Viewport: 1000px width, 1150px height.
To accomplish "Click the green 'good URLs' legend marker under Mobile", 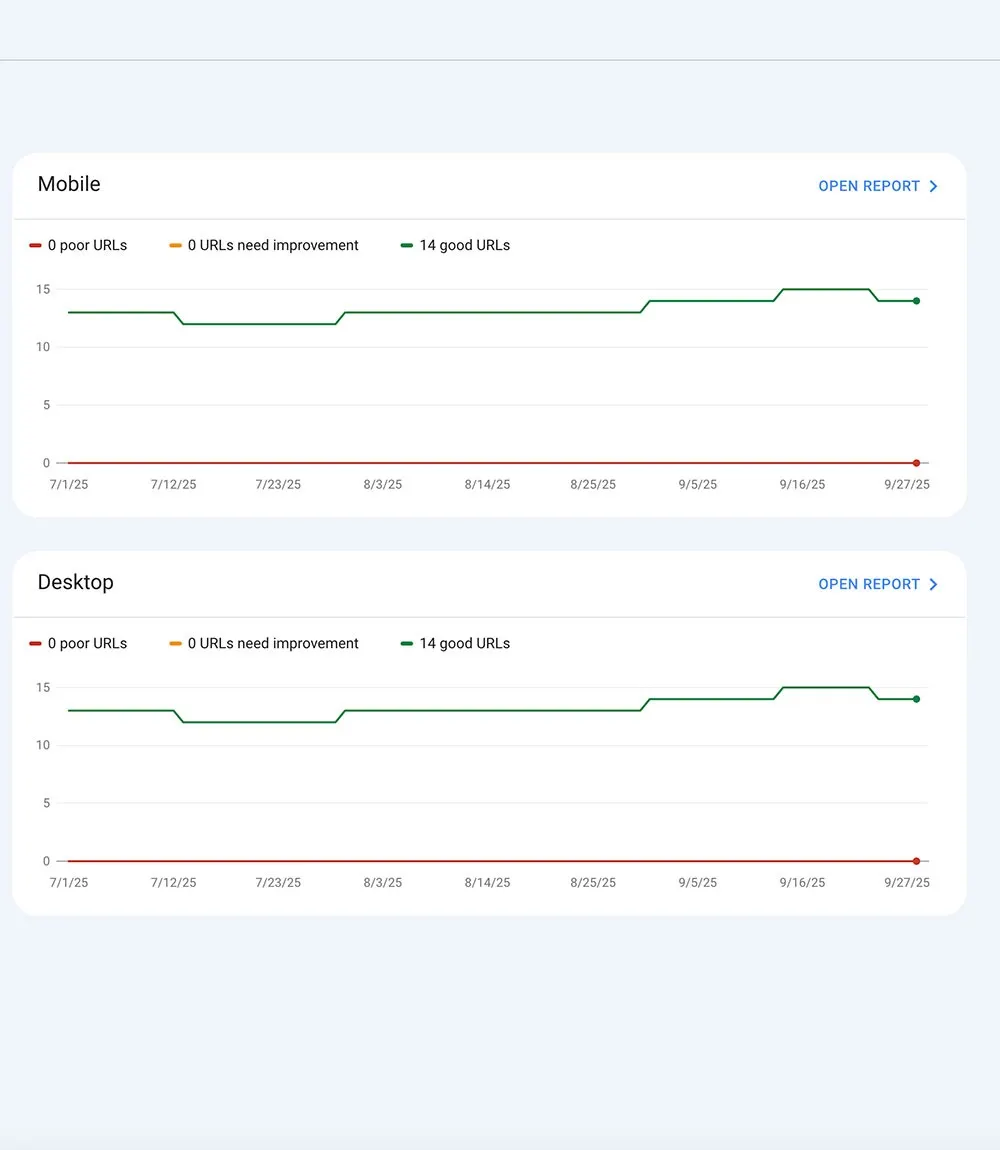I will [405, 245].
